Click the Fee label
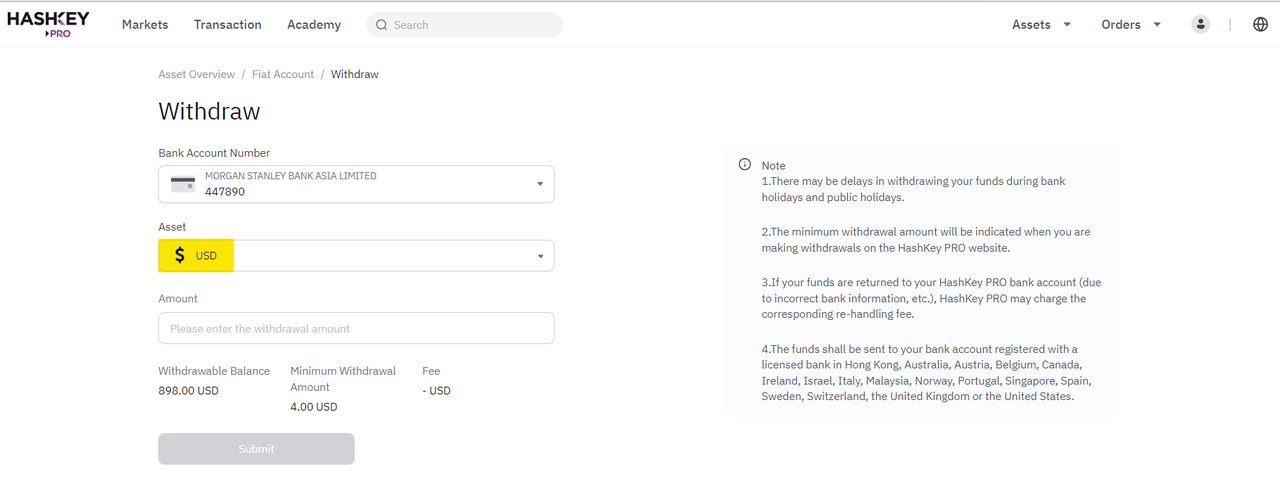This screenshot has height=483, width=1280. [431, 371]
